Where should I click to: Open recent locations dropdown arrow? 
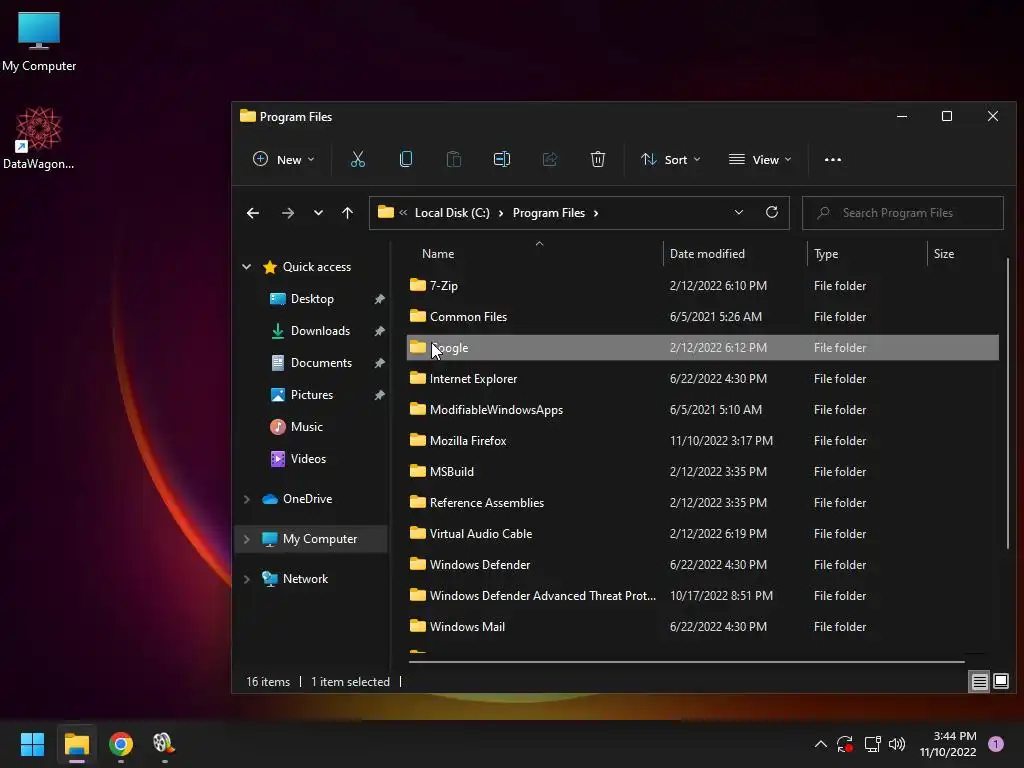point(318,213)
